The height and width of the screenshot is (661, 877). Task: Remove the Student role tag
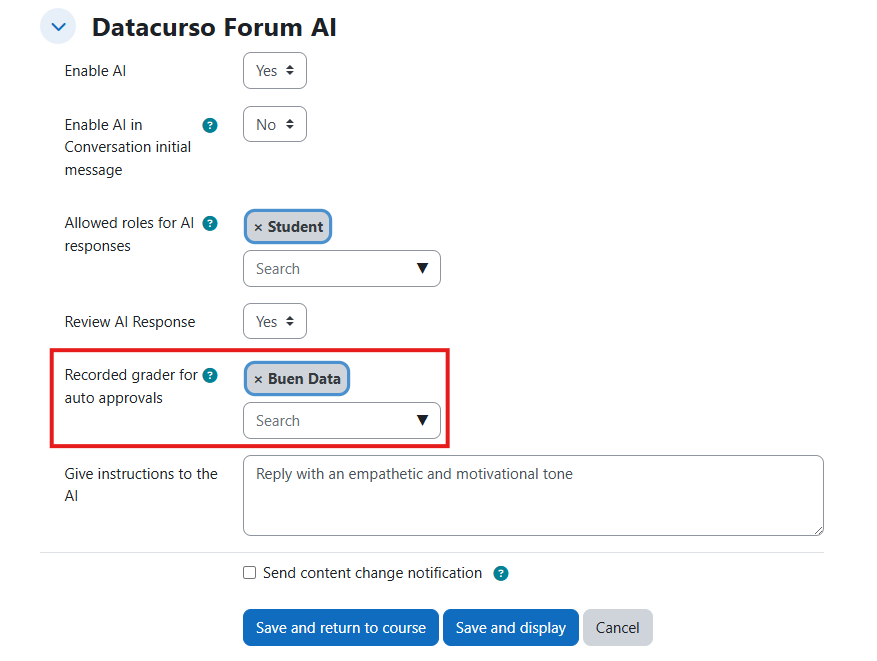pos(258,228)
